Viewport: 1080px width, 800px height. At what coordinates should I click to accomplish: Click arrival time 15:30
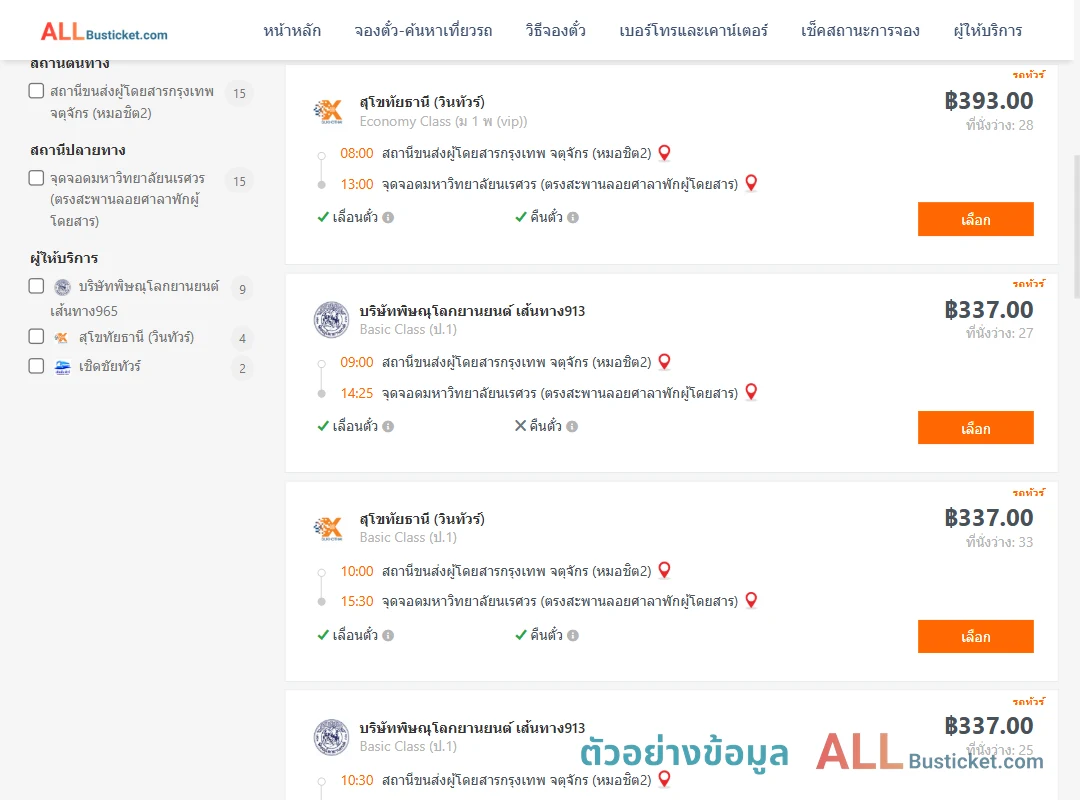click(357, 602)
